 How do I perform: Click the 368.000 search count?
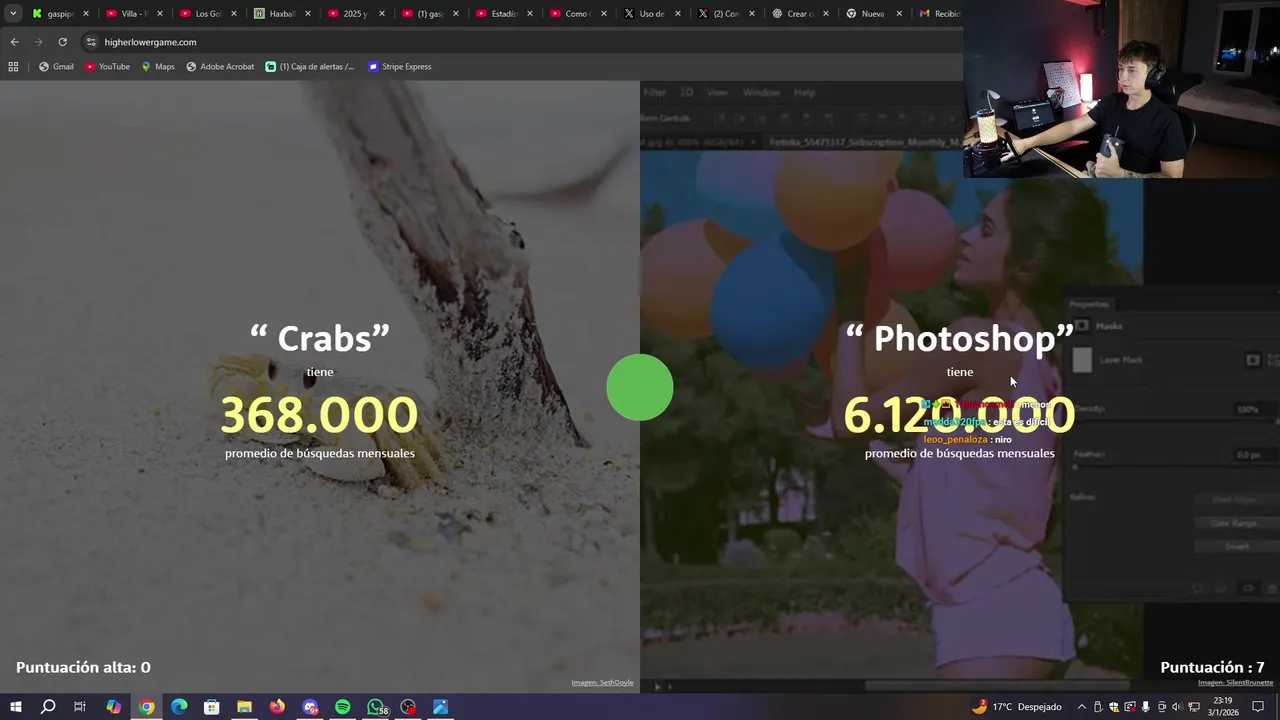319,415
